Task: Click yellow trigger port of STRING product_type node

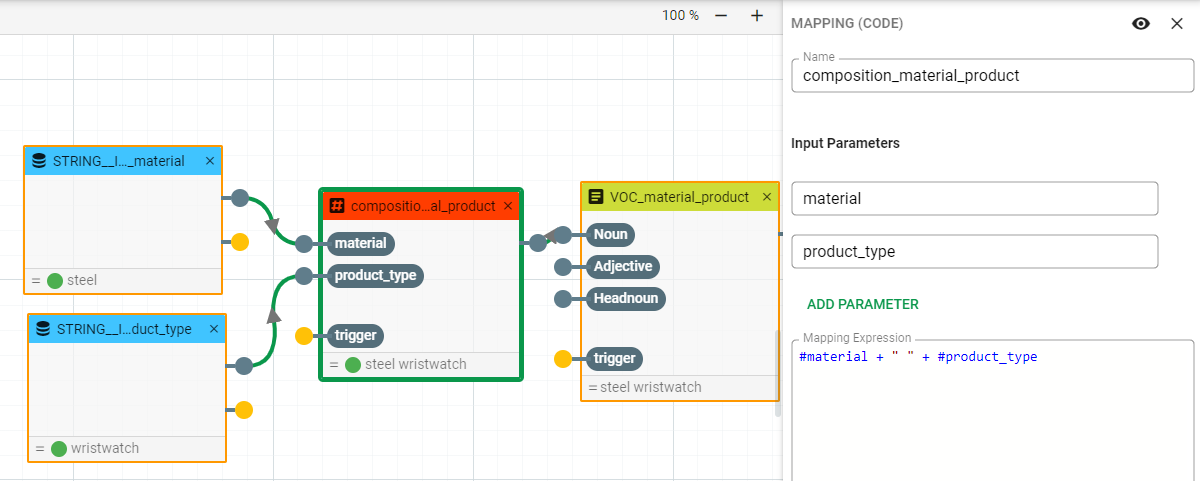Action: (x=244, y=409)
